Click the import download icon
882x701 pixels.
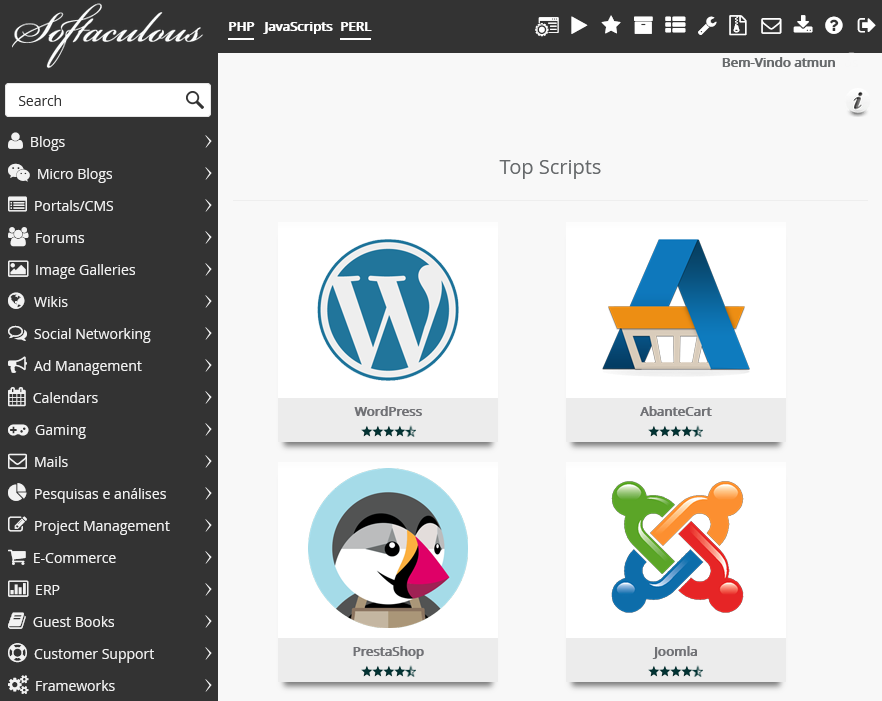click(x=803, y=25)
